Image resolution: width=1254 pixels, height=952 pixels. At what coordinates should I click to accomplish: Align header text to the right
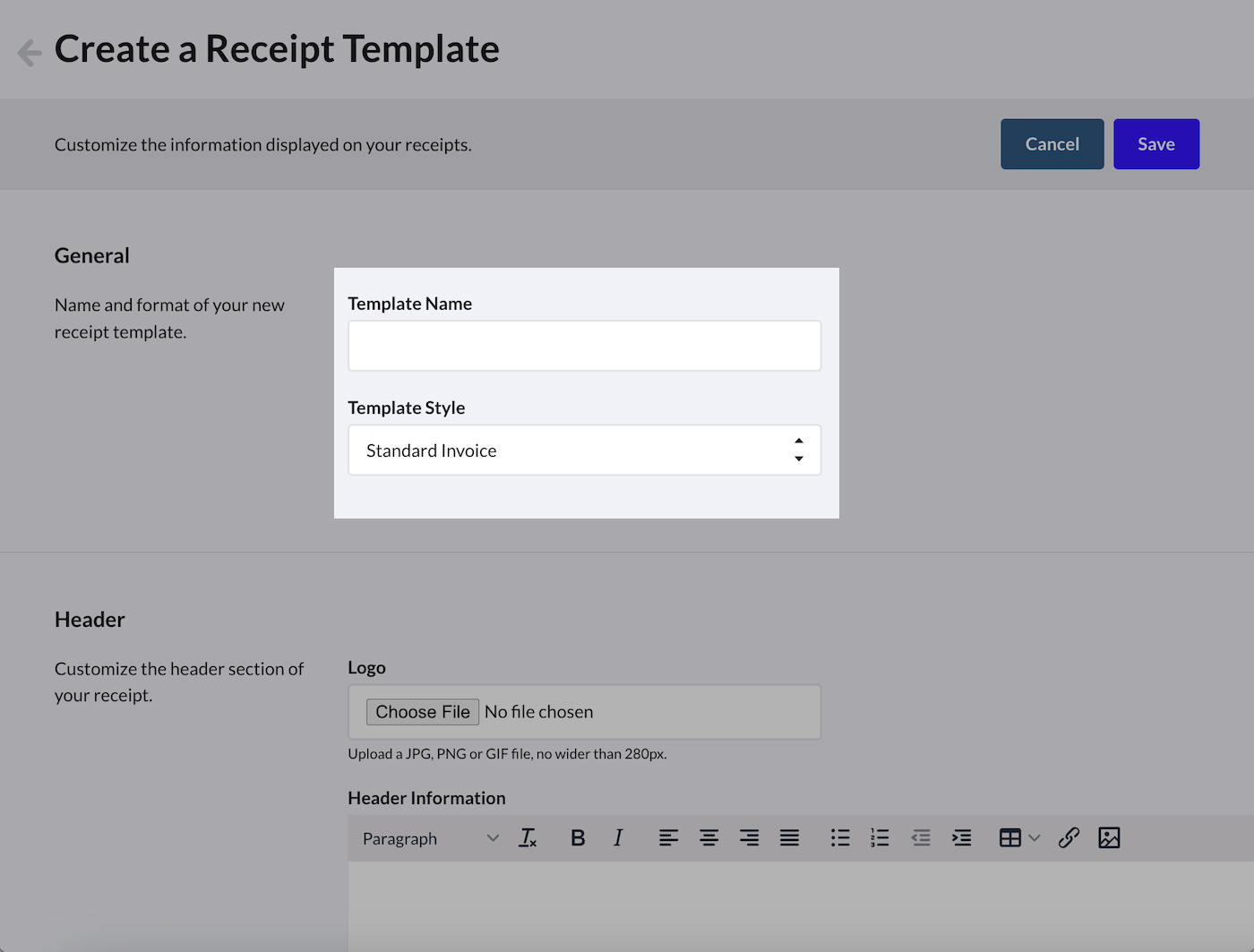[x=749, y=838]
